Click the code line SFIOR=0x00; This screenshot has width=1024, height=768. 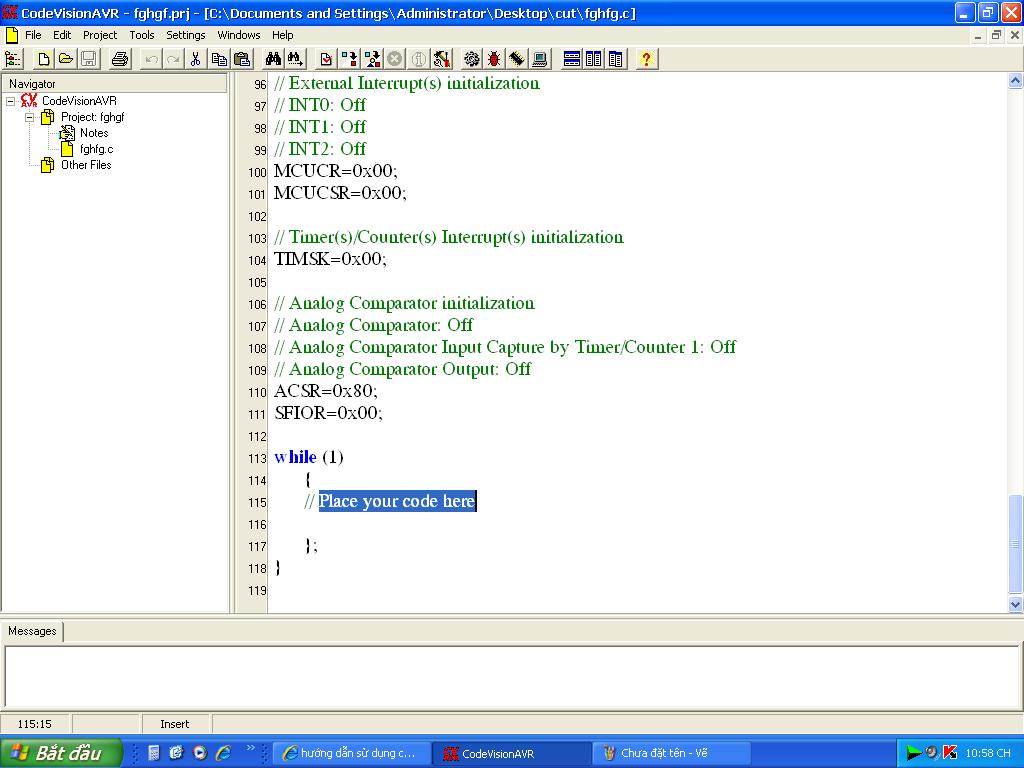coord(328,413)
